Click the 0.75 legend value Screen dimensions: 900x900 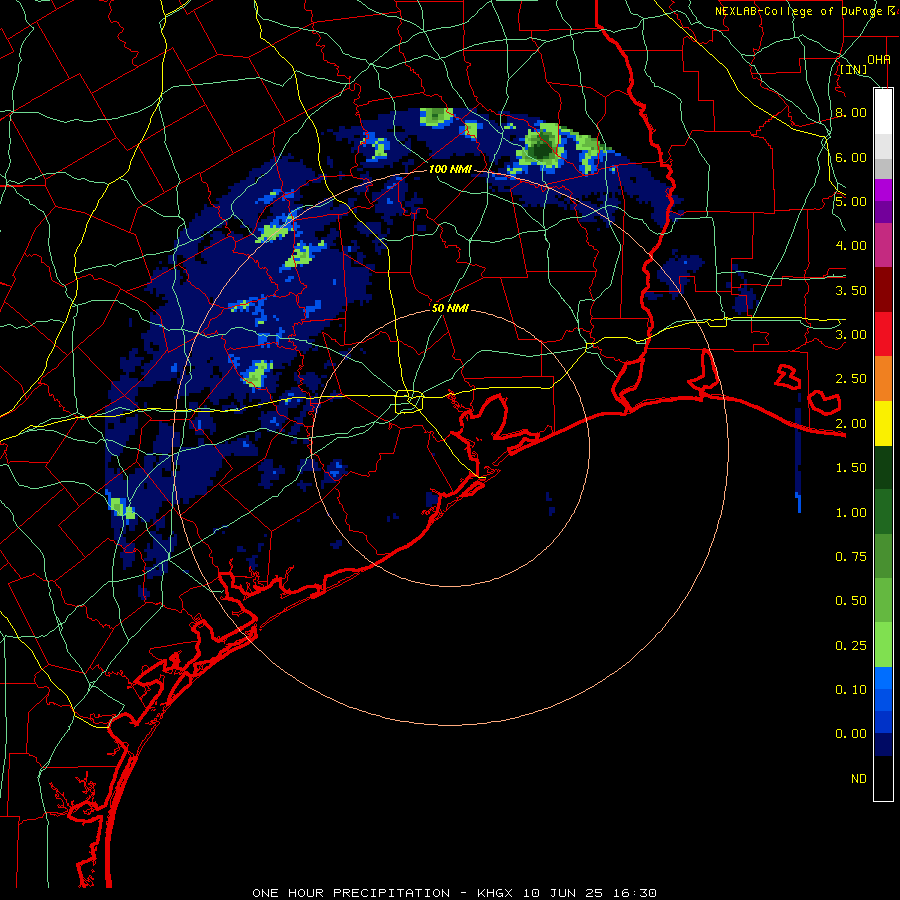tap(851, 557)
